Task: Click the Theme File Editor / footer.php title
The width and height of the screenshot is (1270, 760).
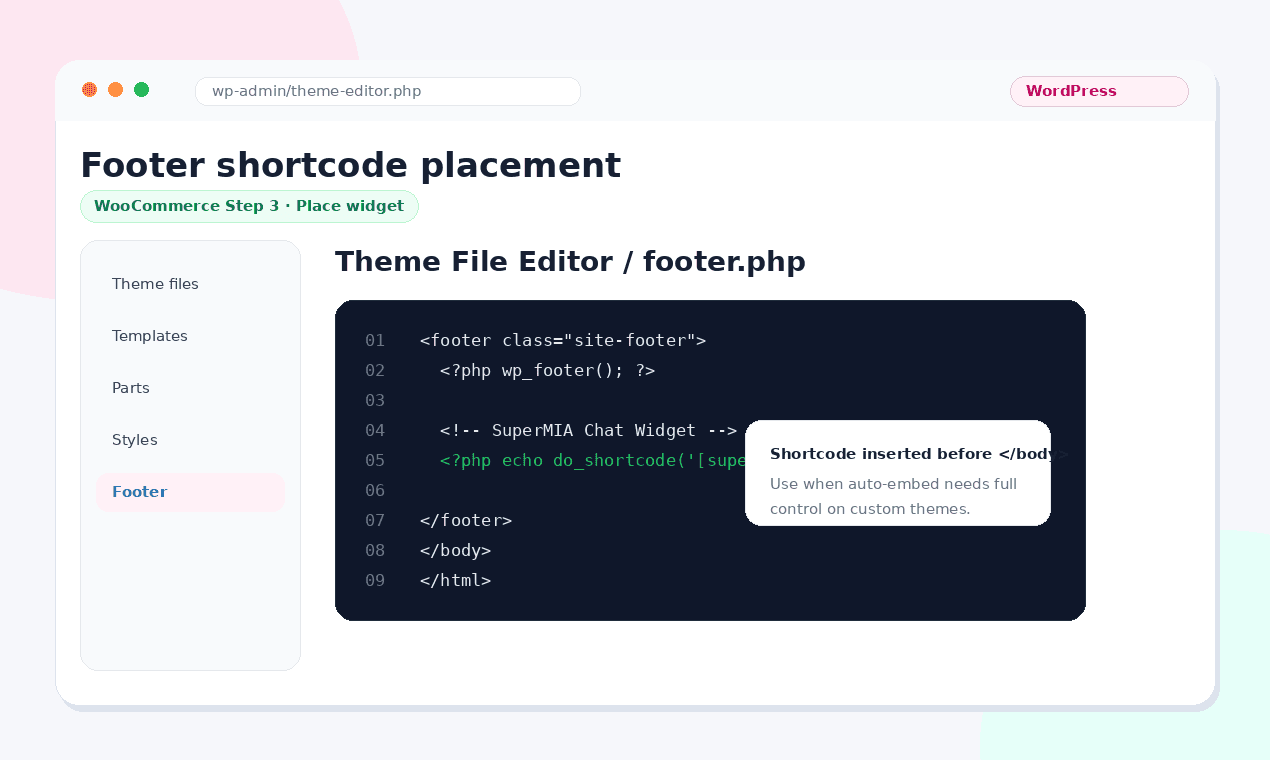Action: click(x=570, y=261)
